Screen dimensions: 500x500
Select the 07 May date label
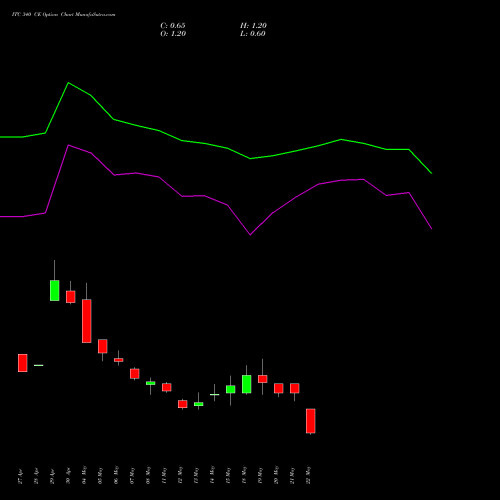(133, 475)
